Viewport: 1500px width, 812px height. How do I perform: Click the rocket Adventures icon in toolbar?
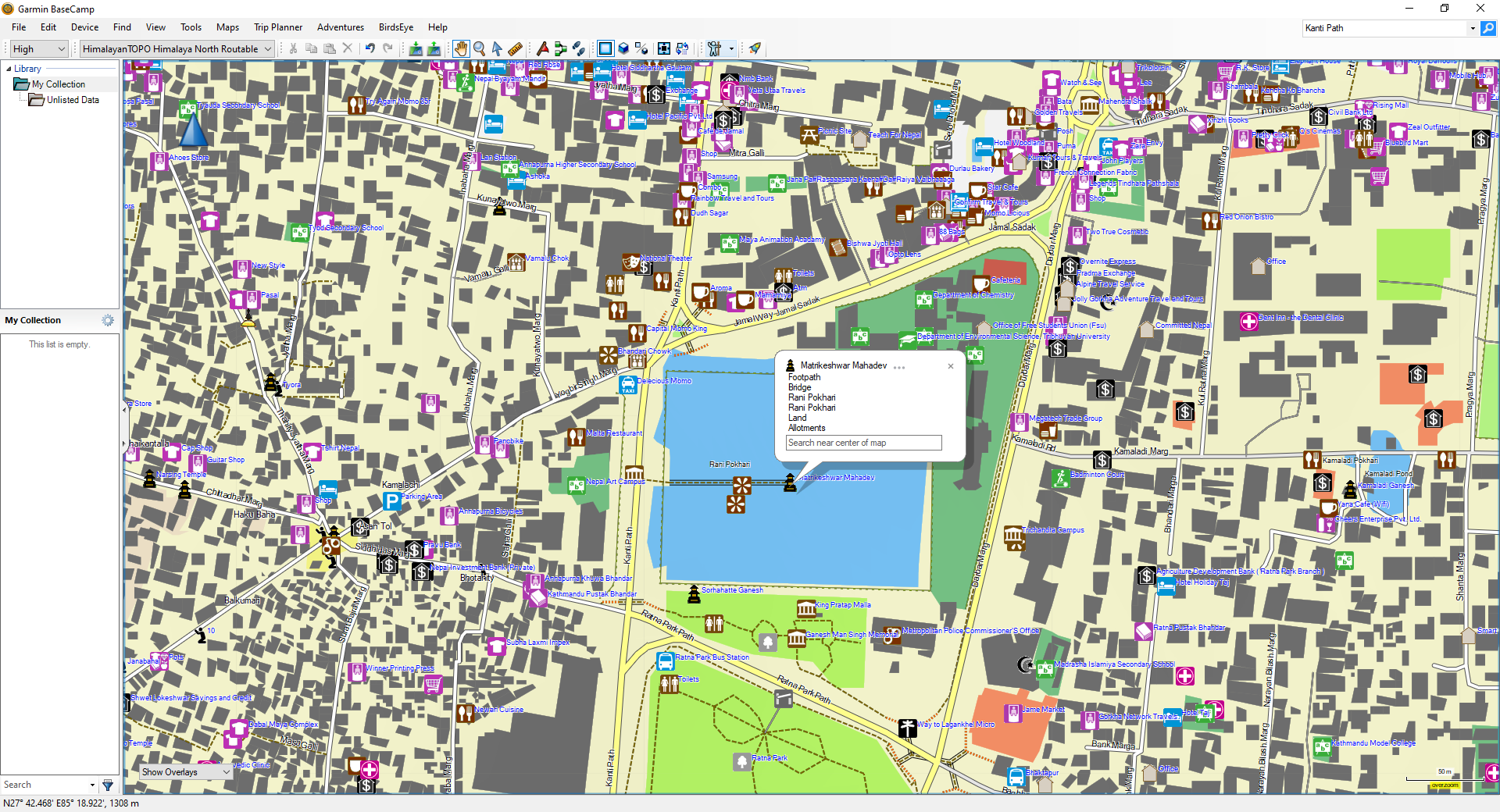click(x=755, y=48)
